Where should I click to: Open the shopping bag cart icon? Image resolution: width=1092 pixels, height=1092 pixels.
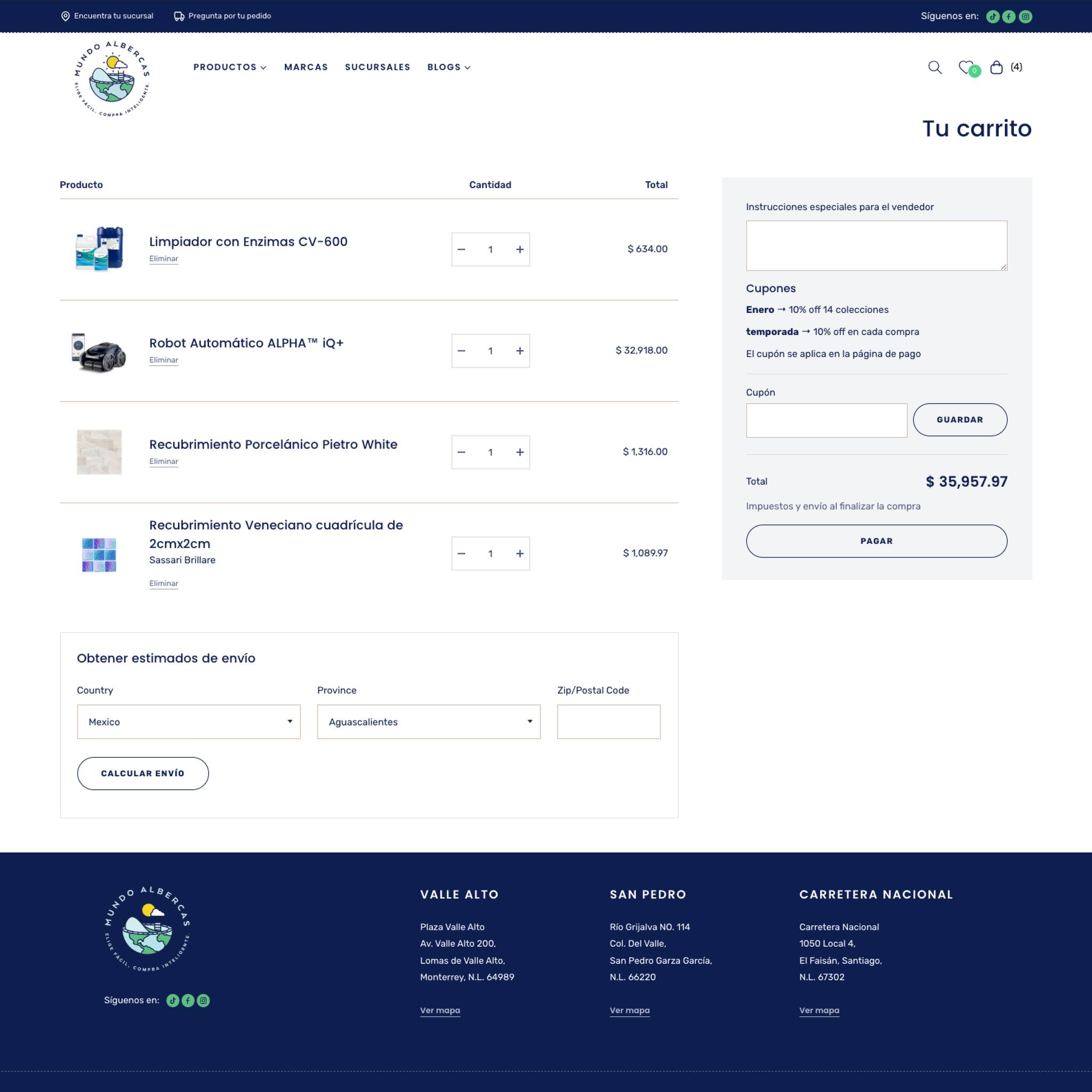[997, 67]
